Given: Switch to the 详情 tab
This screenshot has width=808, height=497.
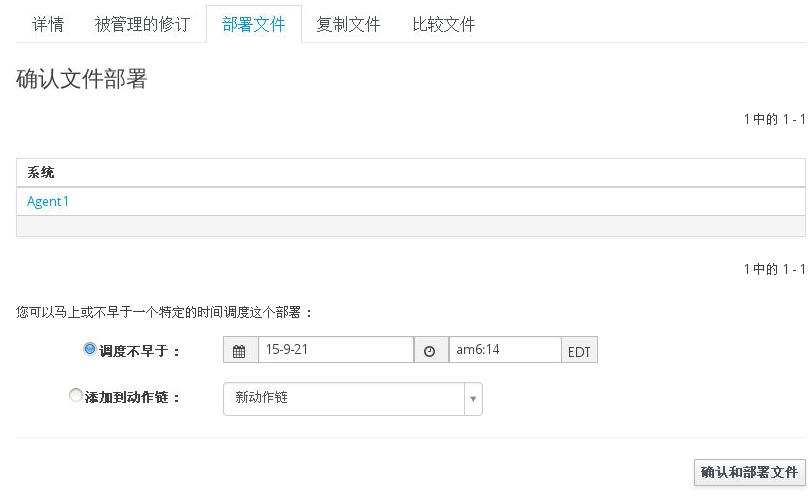Looking at the screenshot, I should point(48,24).
